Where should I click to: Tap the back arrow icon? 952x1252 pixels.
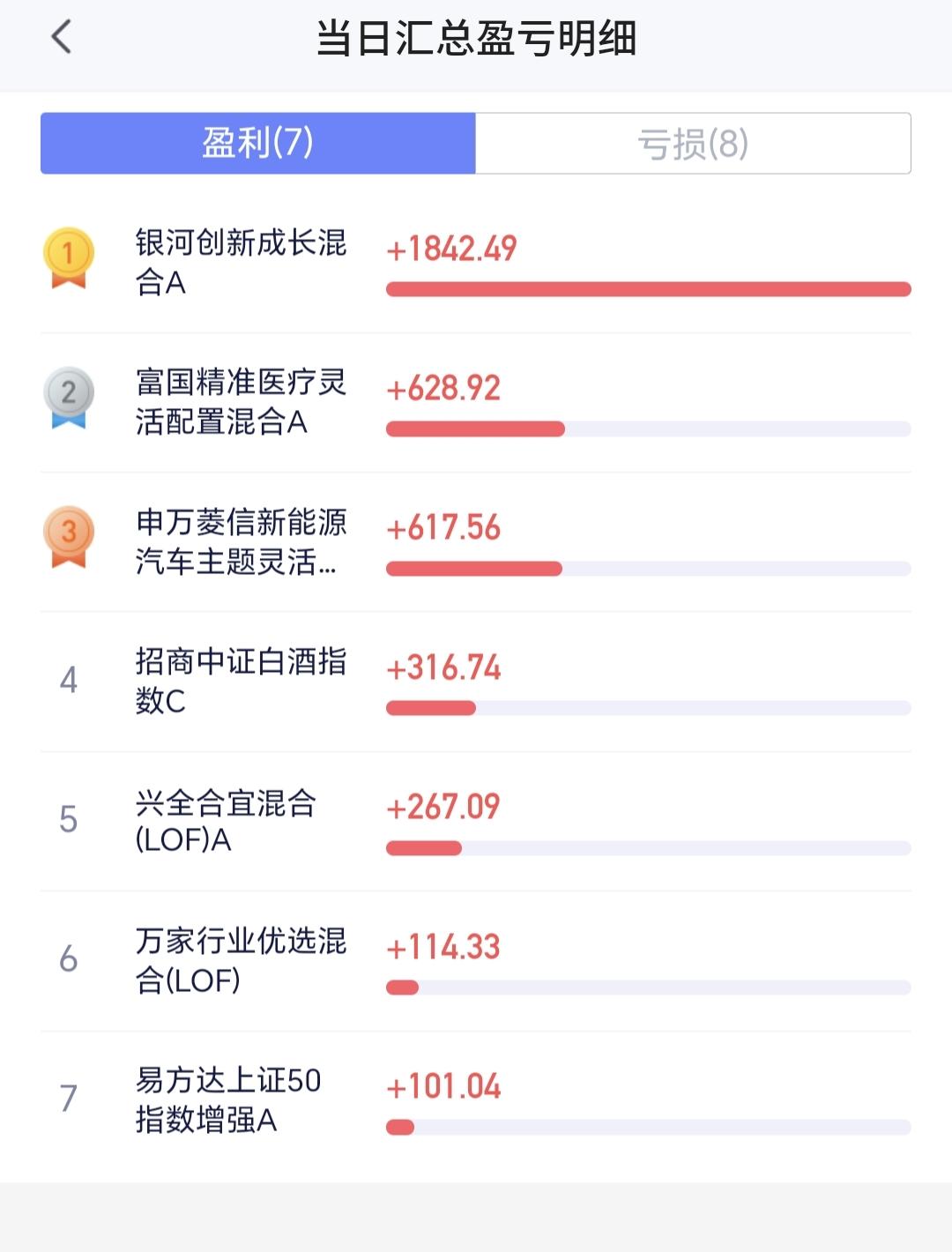pyautogui.click(x=61, y=37)
